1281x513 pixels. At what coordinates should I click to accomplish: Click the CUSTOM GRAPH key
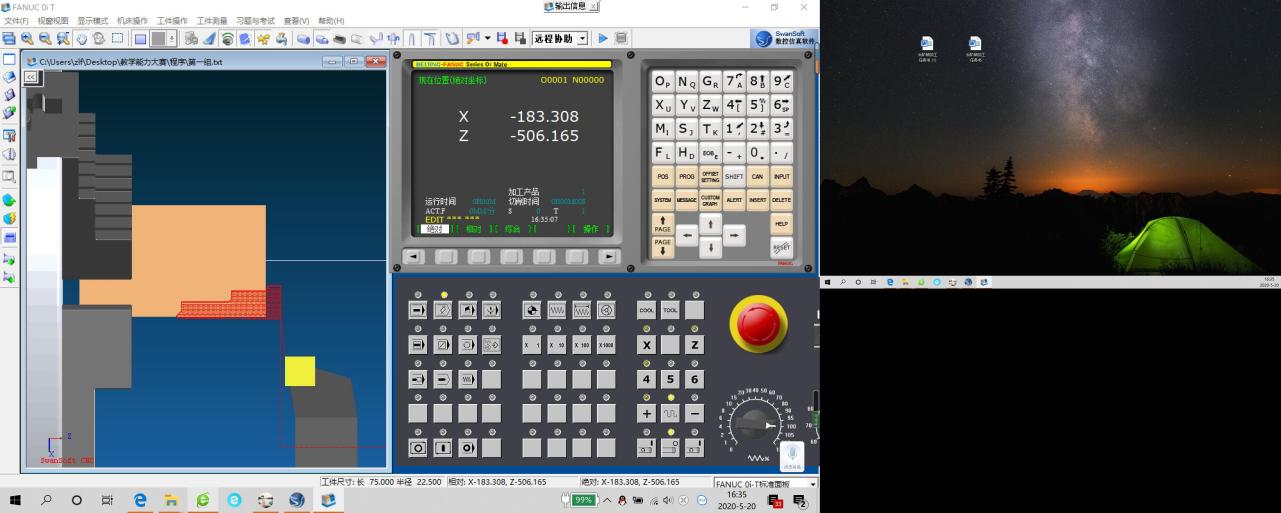[709, 199]
